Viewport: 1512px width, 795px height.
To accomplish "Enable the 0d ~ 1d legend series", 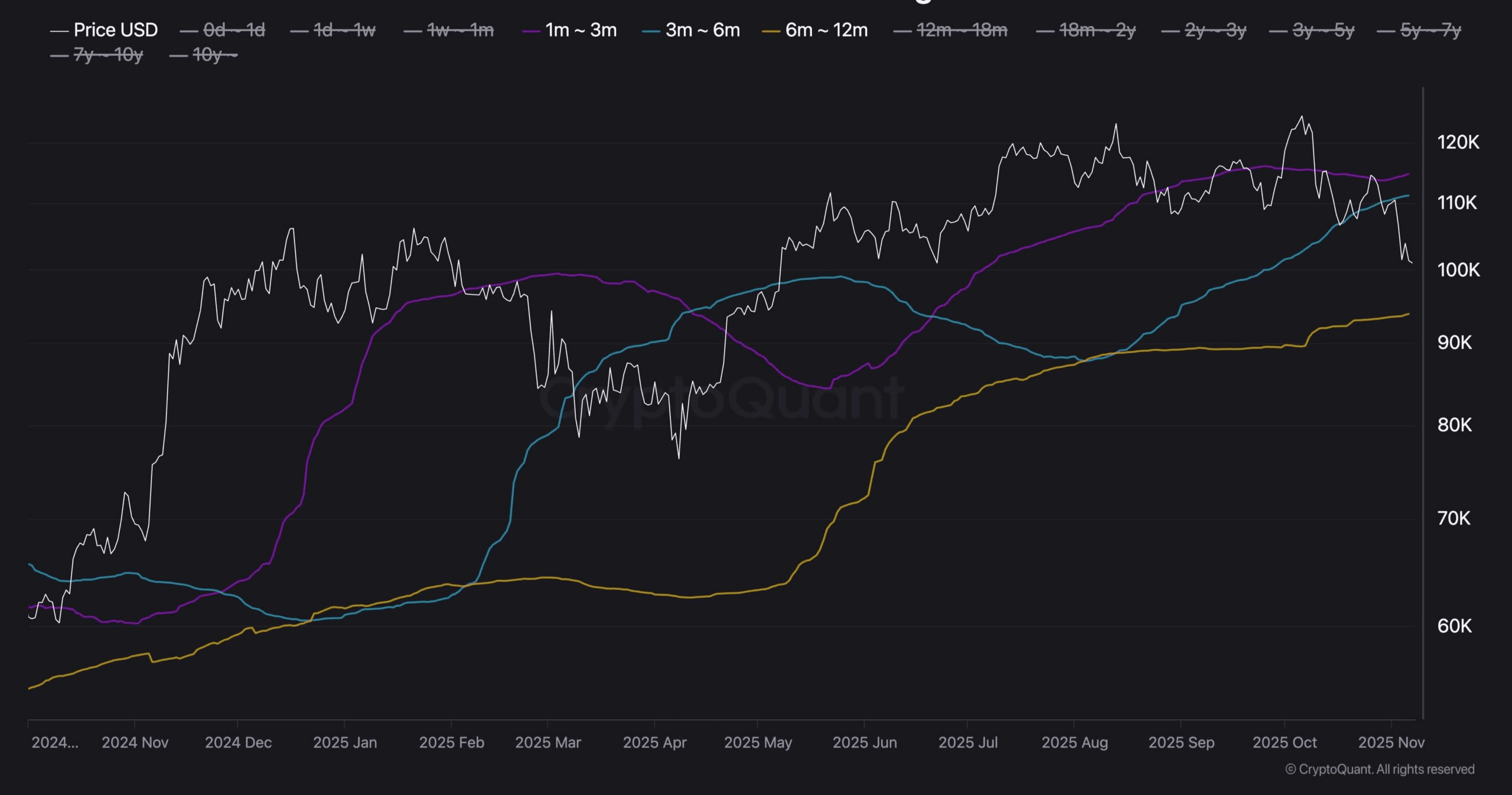I will [x=233, y=30].
